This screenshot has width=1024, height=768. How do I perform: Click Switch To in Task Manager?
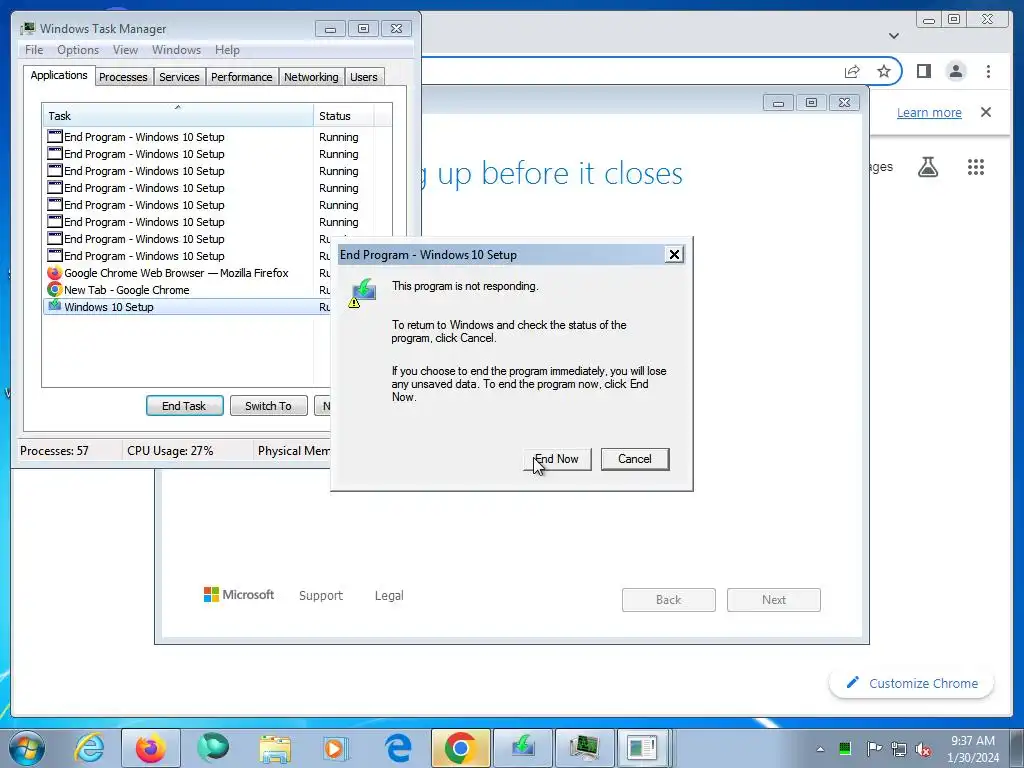coord(268,406)
